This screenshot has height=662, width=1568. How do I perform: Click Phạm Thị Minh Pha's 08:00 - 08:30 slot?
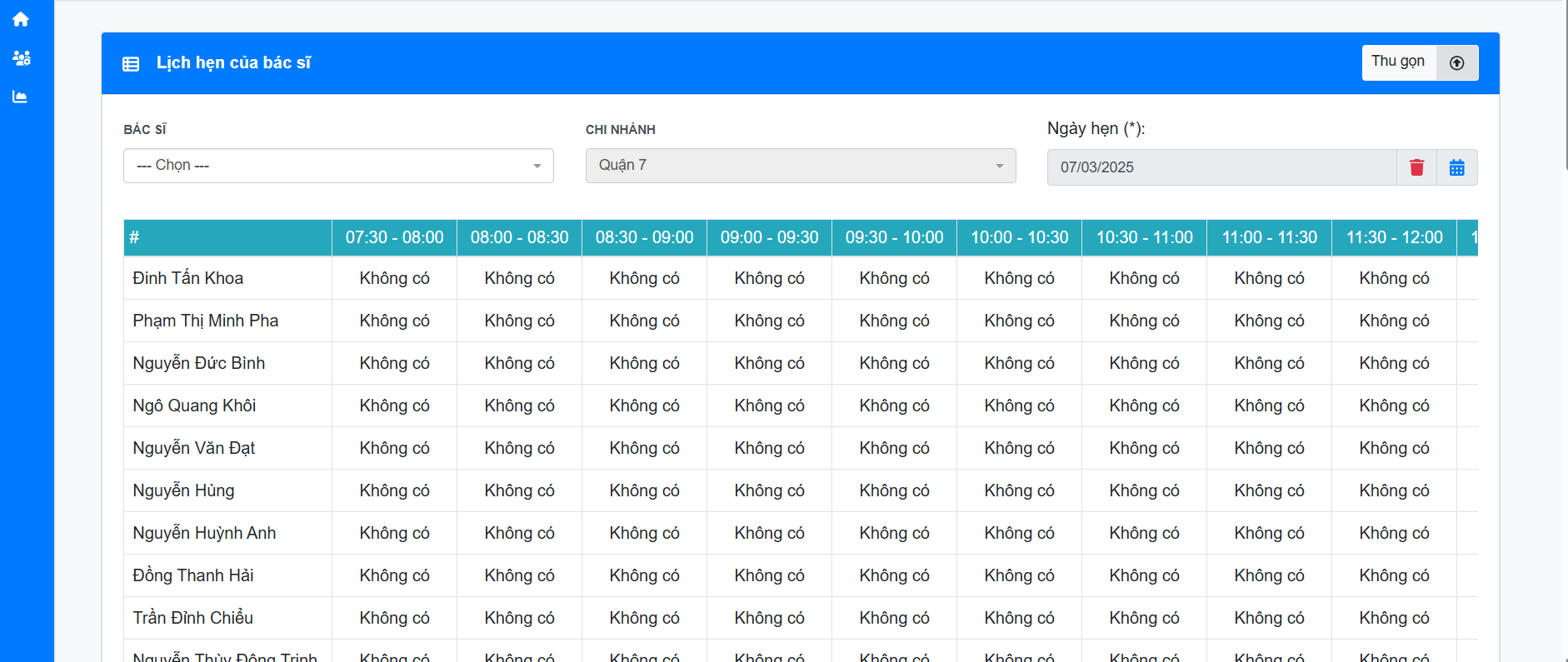[519, 321]
